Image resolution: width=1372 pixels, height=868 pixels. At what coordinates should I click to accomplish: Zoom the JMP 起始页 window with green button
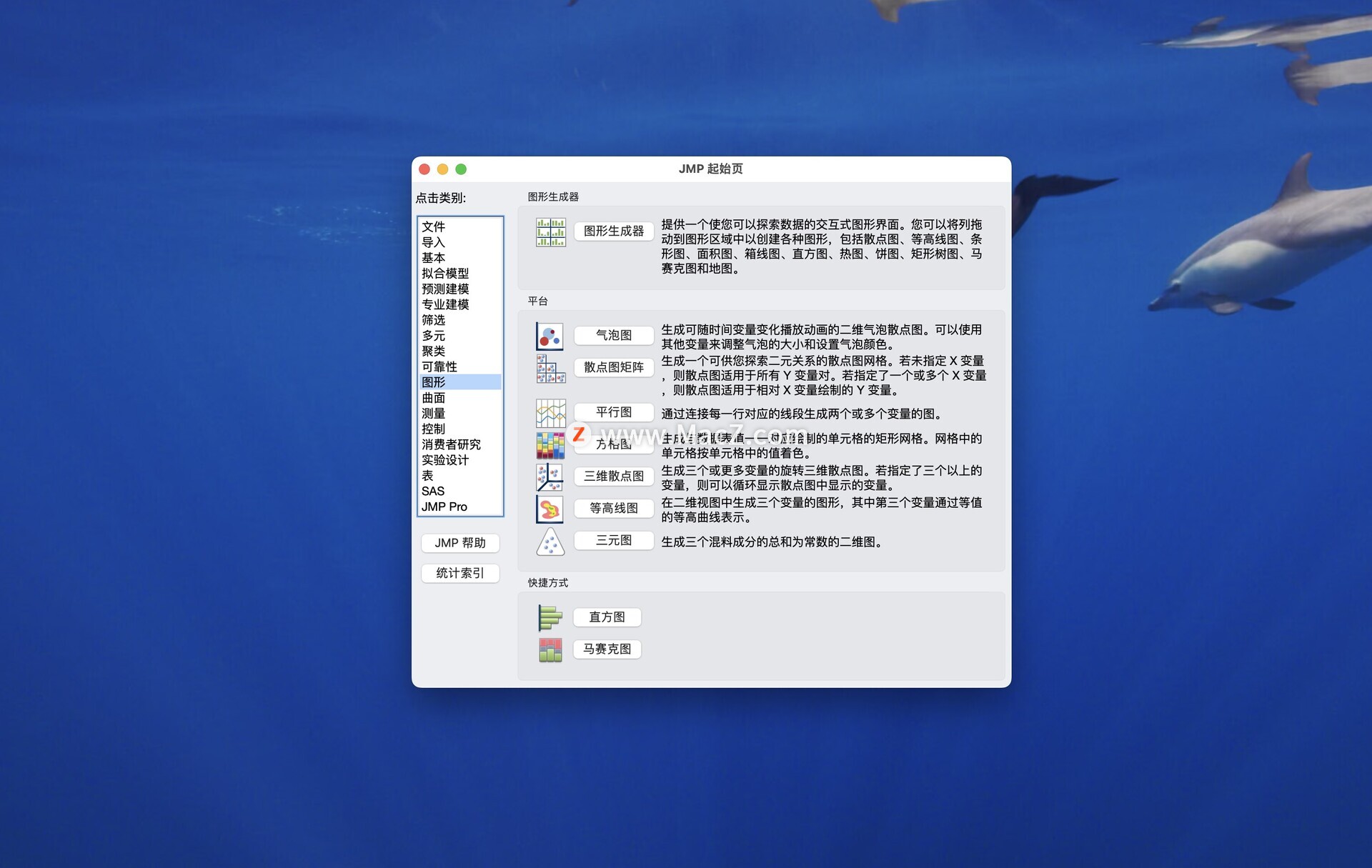(x=462, y=169)
